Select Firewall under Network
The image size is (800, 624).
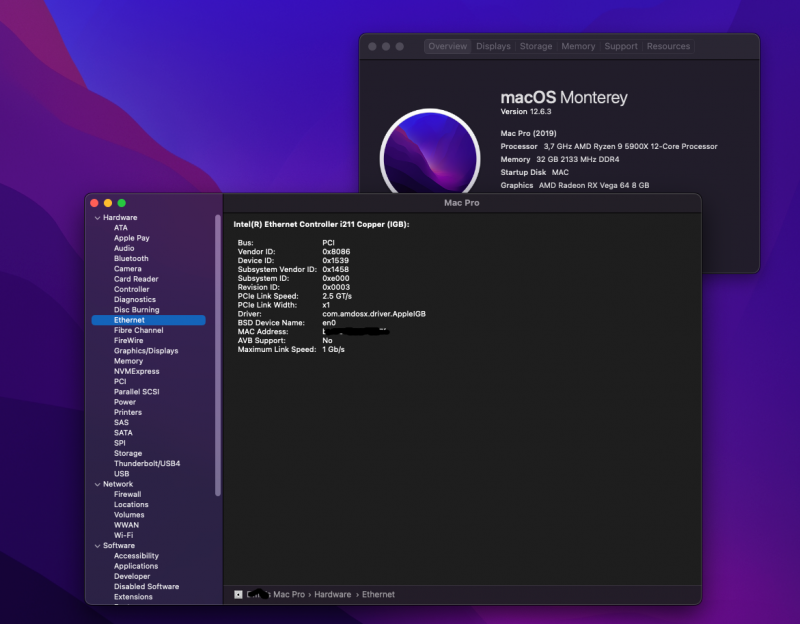pyautogui.click(x=127, y=494)
